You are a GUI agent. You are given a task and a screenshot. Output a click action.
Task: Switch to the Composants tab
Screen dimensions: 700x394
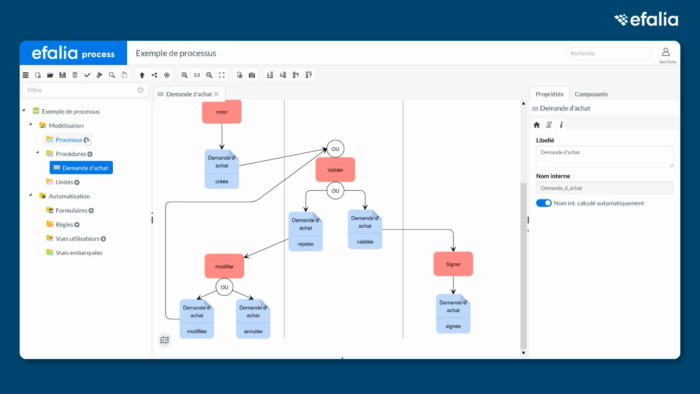point(591,94)
